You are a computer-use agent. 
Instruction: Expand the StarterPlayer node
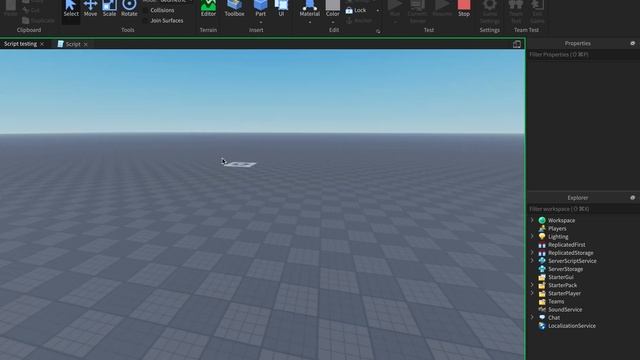[x=532, y=293]
